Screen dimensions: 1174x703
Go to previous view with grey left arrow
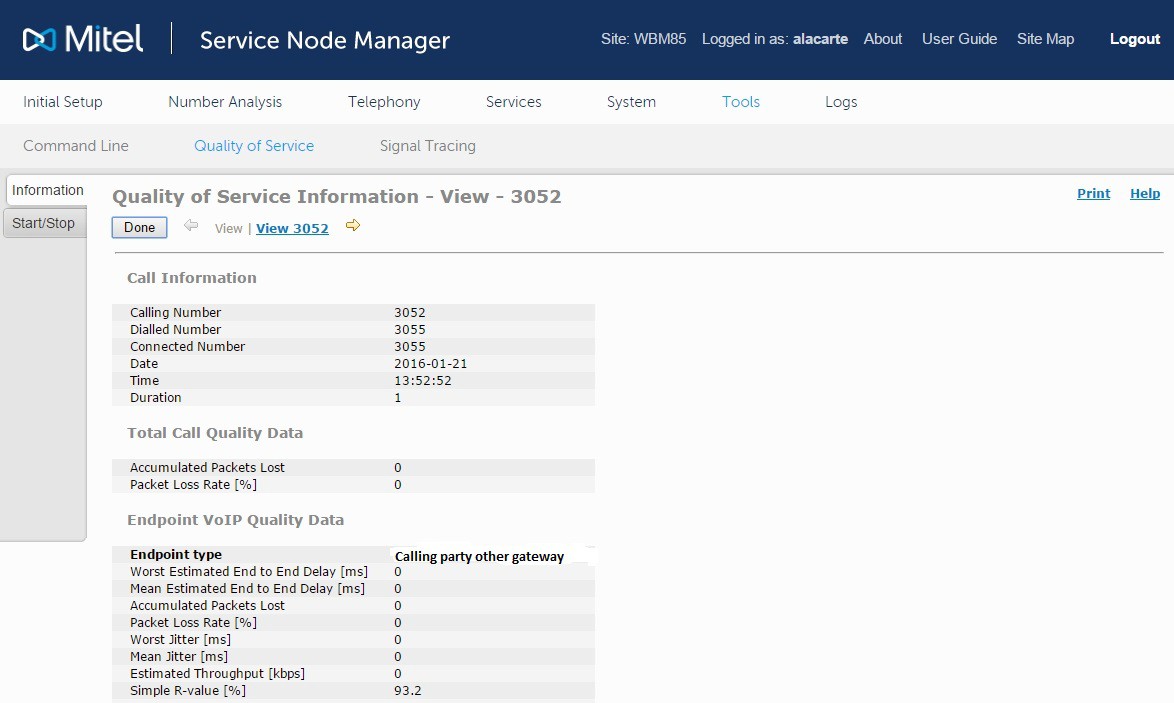pyautogui.click(x=191, y=225)
